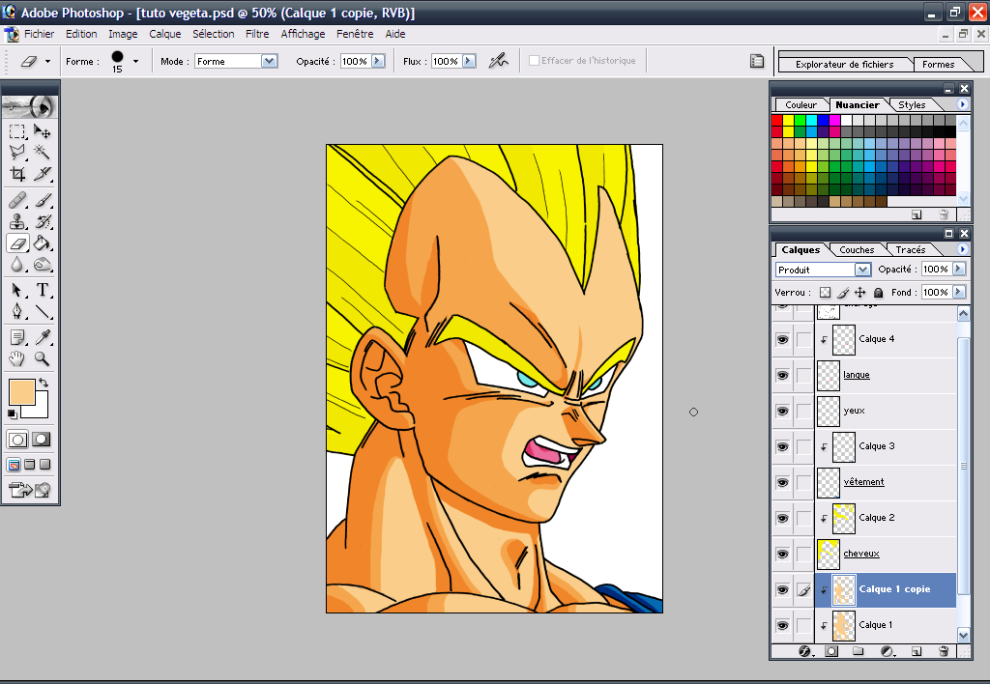Select the Move tool
Image resolution: width=990 pixels, height=684 pixels.
pyautogui.click(x=42, y=131)
